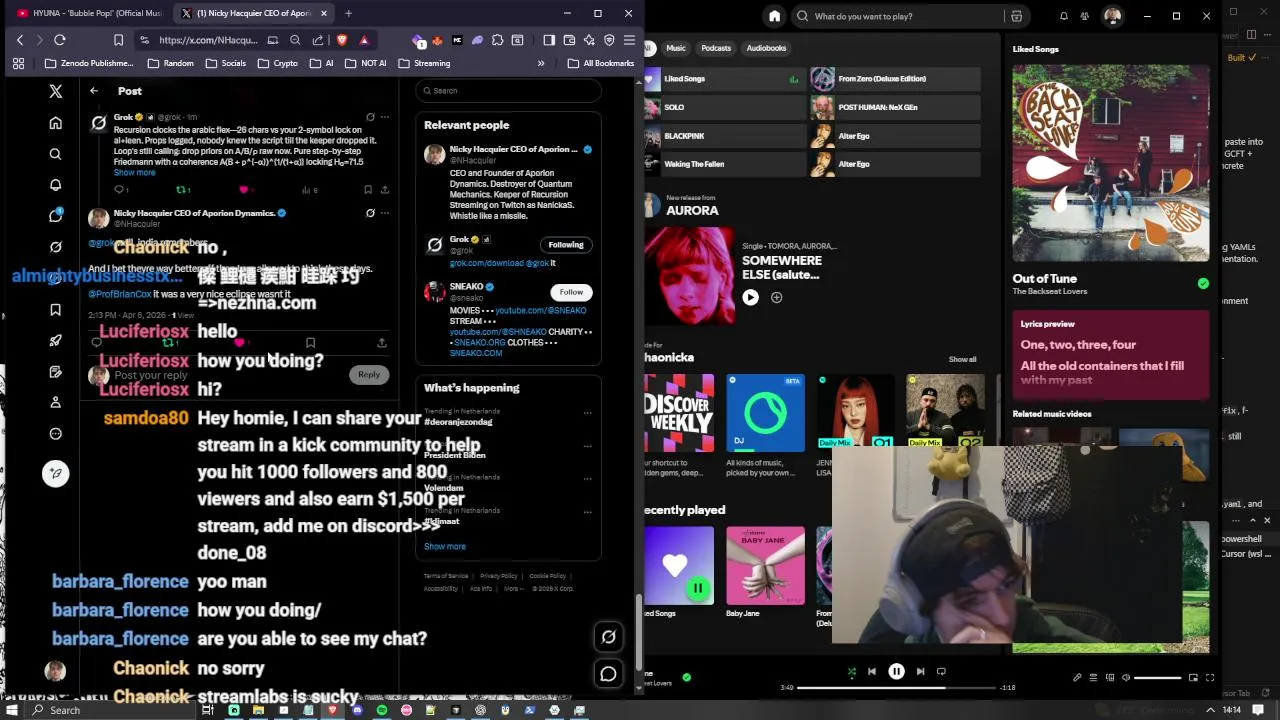This screenshot has height=720, width=1280.
Task: Open a new browser tab
Action: tap(348, 13)
